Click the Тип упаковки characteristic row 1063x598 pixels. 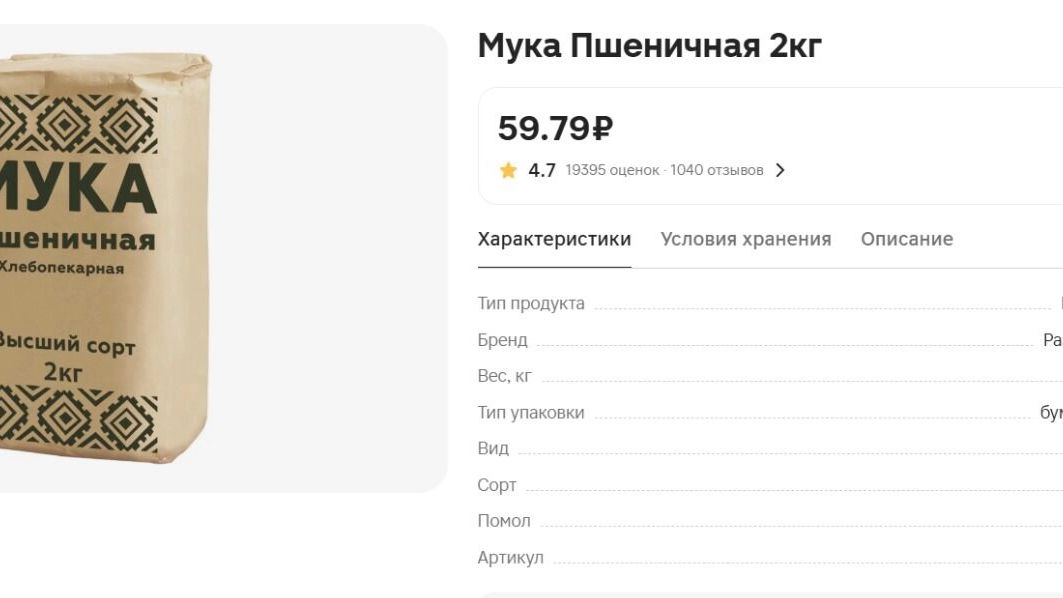(770, 412)
